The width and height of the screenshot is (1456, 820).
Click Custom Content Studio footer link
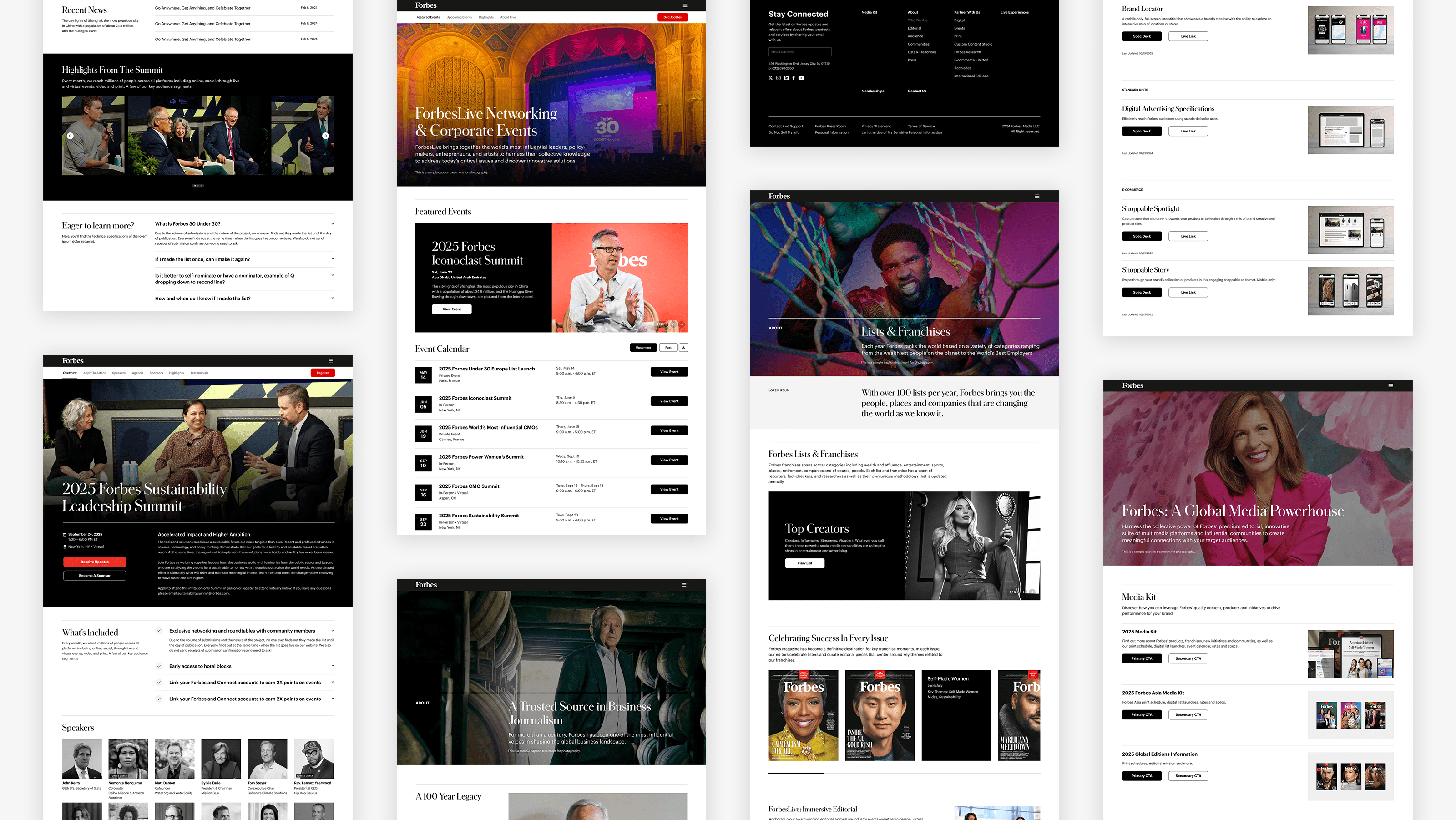tap(973, 44)
